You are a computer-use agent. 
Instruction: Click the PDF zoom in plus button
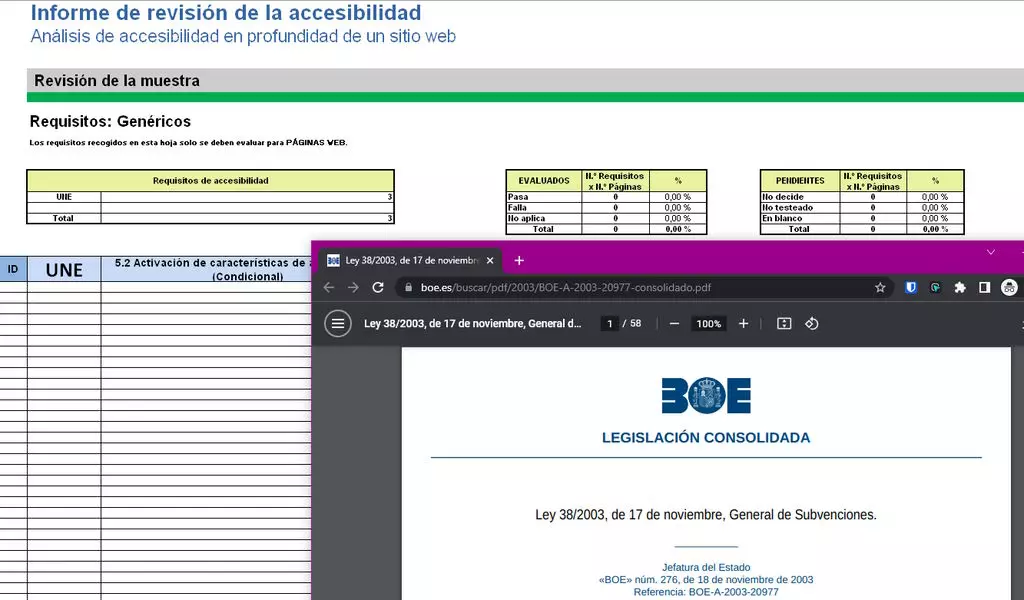743,324
